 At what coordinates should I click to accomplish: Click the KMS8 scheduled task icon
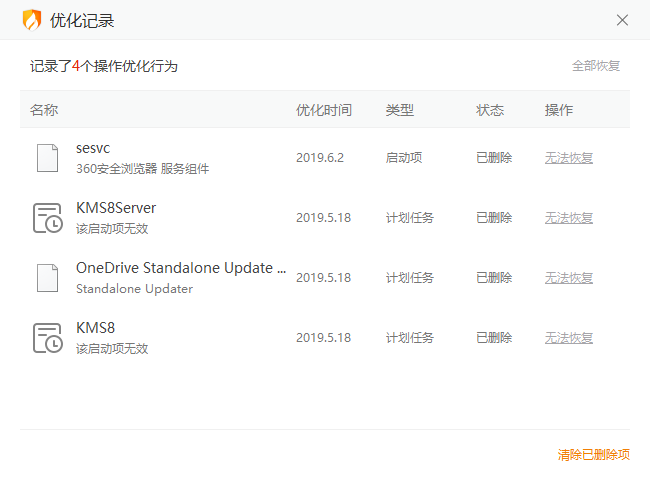point(48,338)
